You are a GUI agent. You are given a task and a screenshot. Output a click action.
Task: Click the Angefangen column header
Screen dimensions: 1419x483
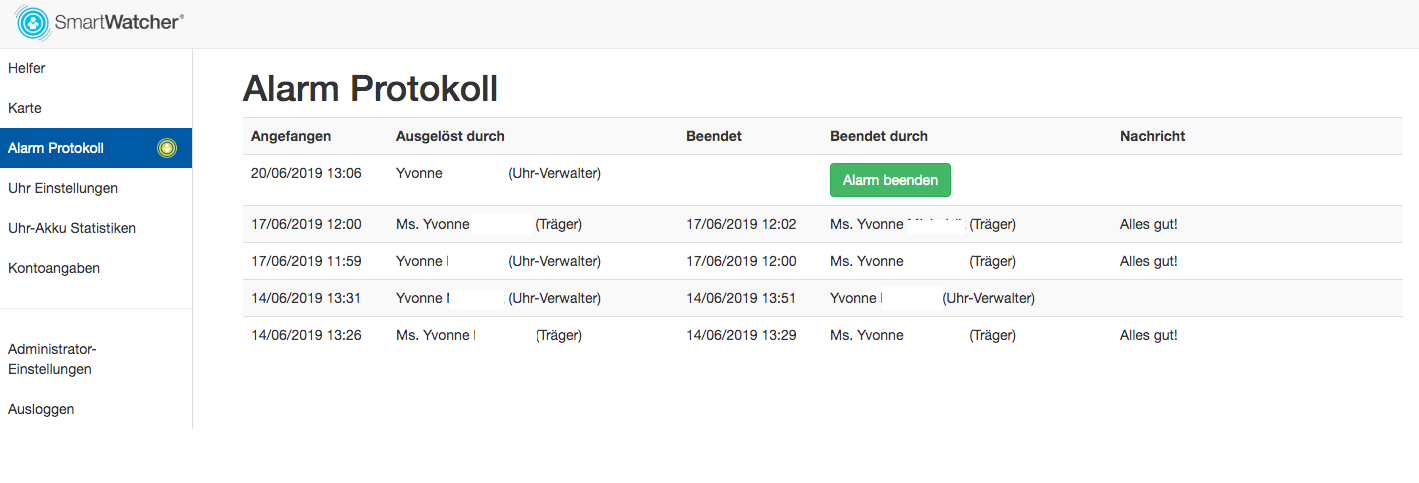[x=291, y=136]
